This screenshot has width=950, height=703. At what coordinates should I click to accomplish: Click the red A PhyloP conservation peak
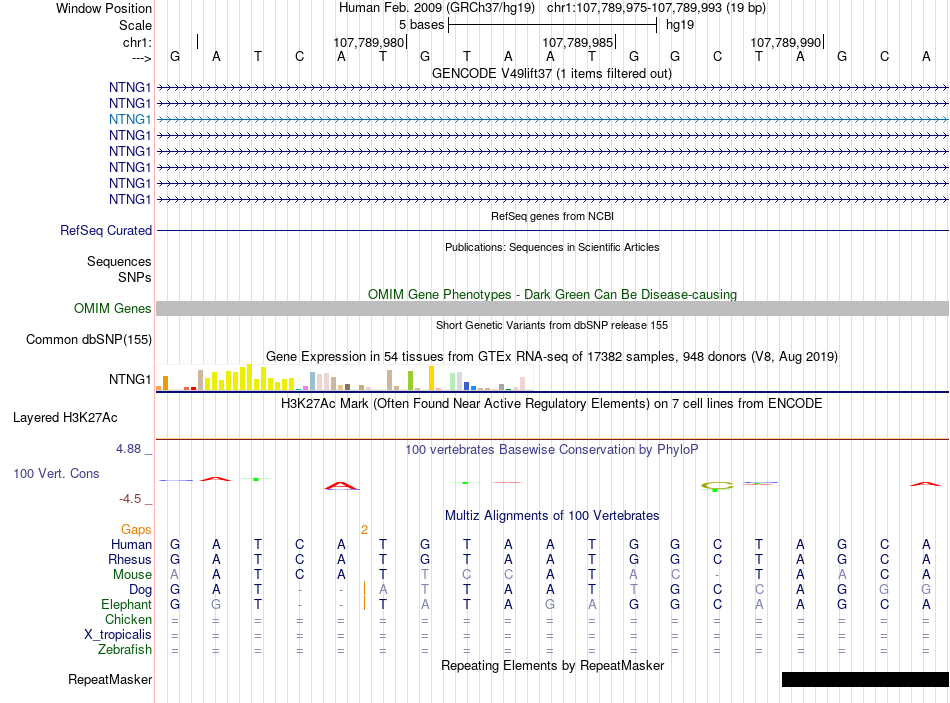tap(341, 485)
